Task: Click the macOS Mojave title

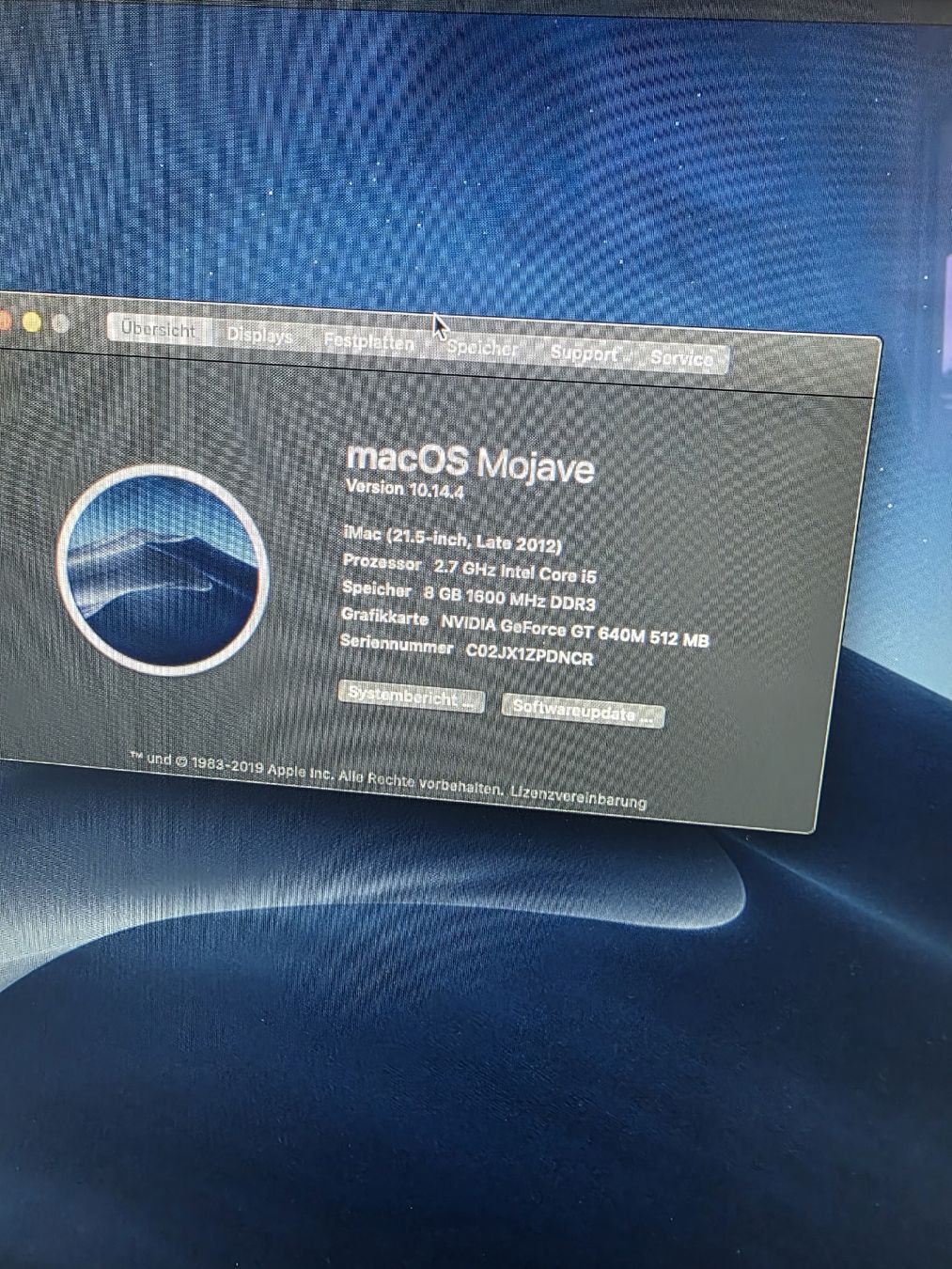Action: click(470, 462)
